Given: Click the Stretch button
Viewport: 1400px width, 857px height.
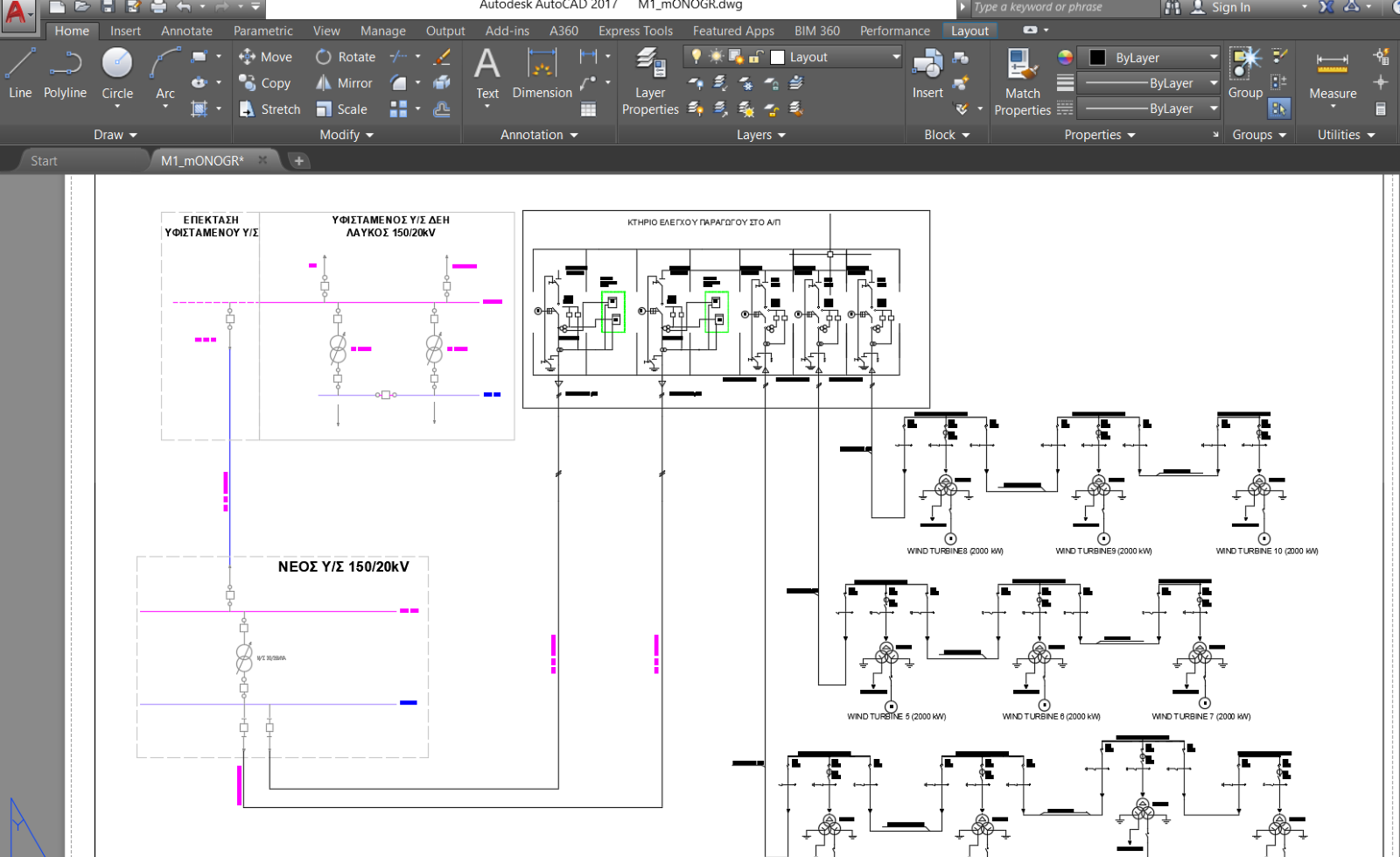Looking at the screenshot, I should tap(270, 109).
